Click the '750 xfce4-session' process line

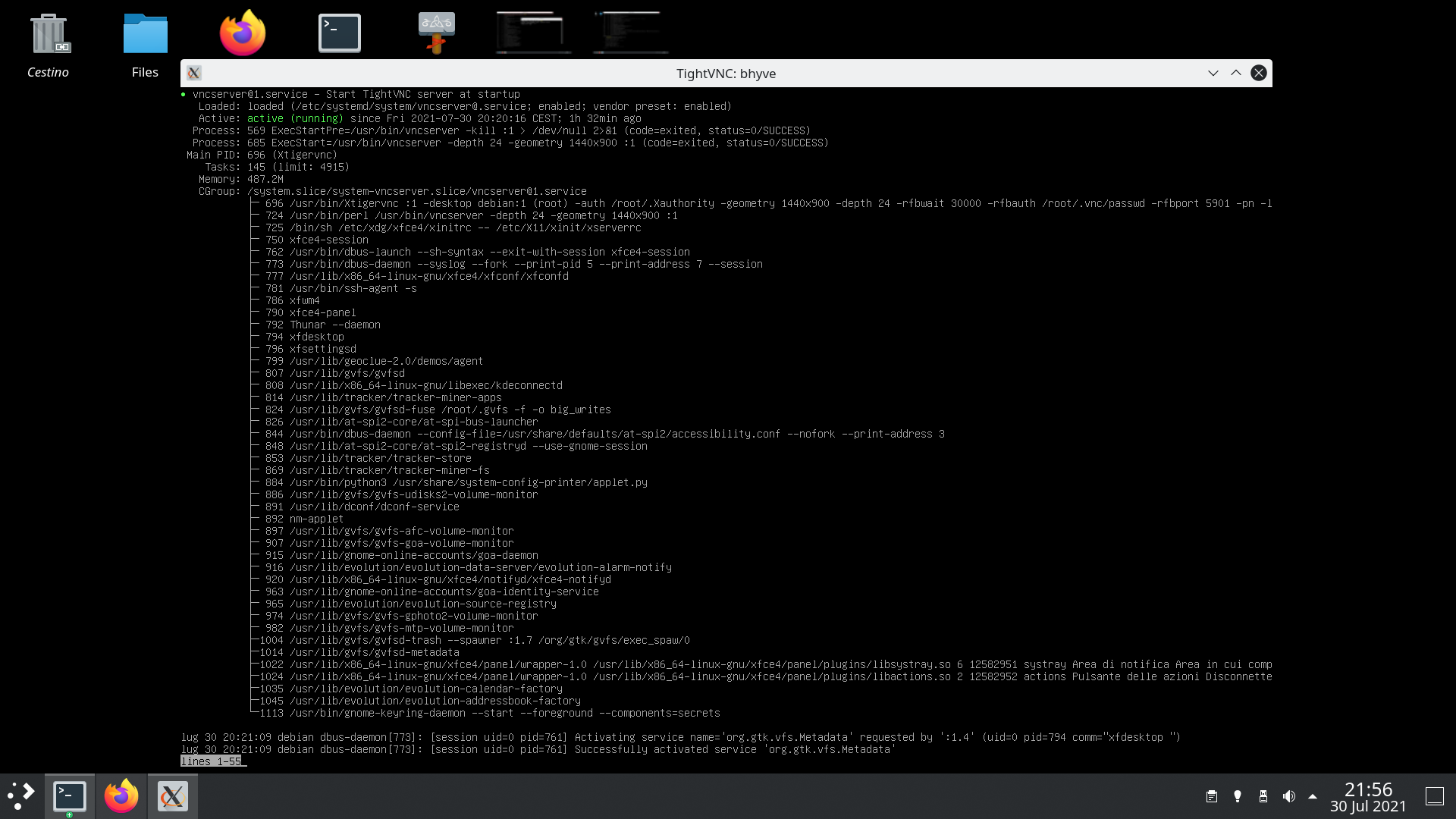point(317,240)
